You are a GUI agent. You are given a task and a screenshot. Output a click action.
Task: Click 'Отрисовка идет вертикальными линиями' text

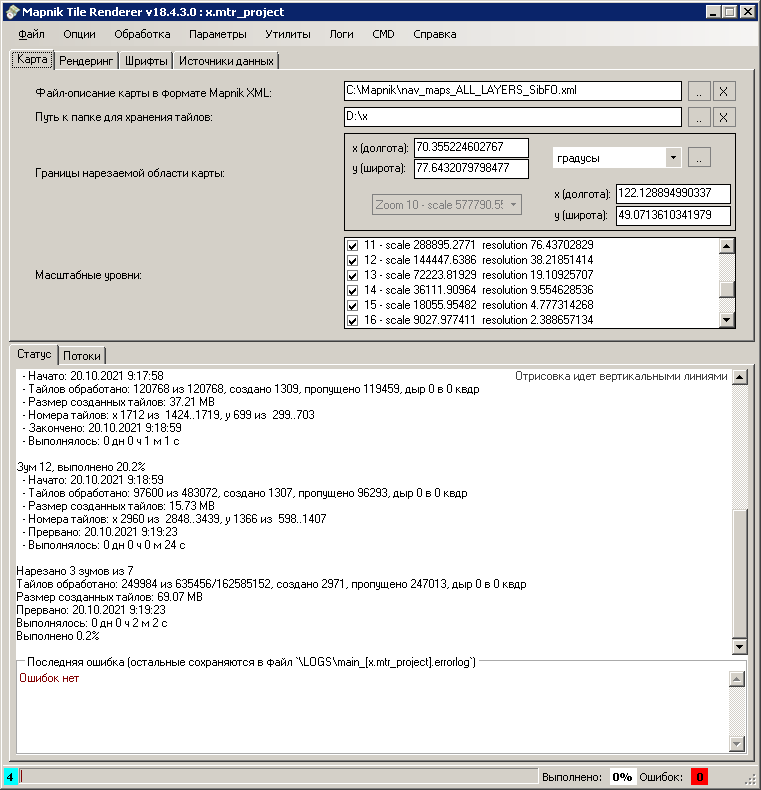pyautogui.click(x=621, y=376)
